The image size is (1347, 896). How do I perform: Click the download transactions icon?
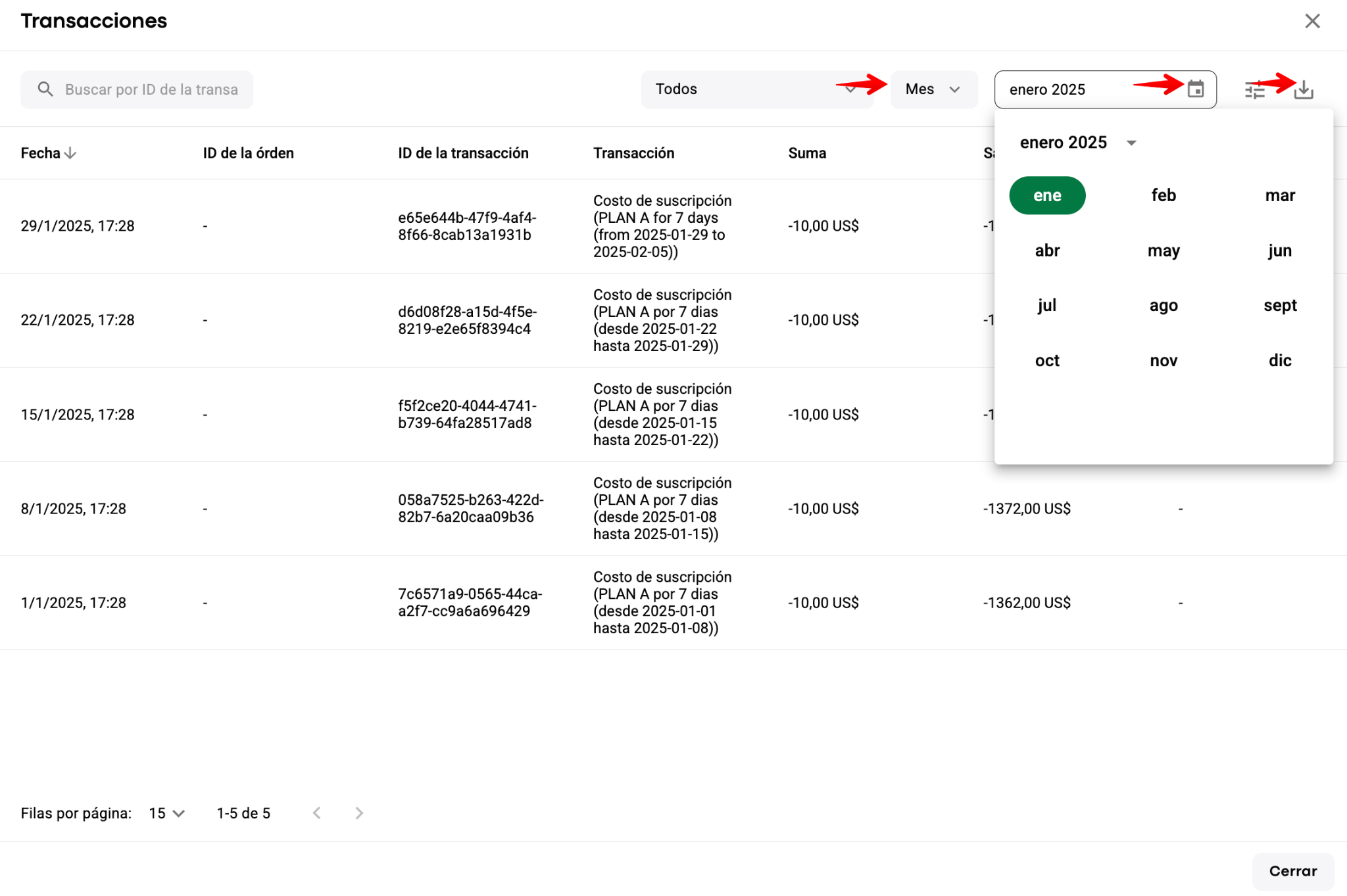coord(1303,89)
